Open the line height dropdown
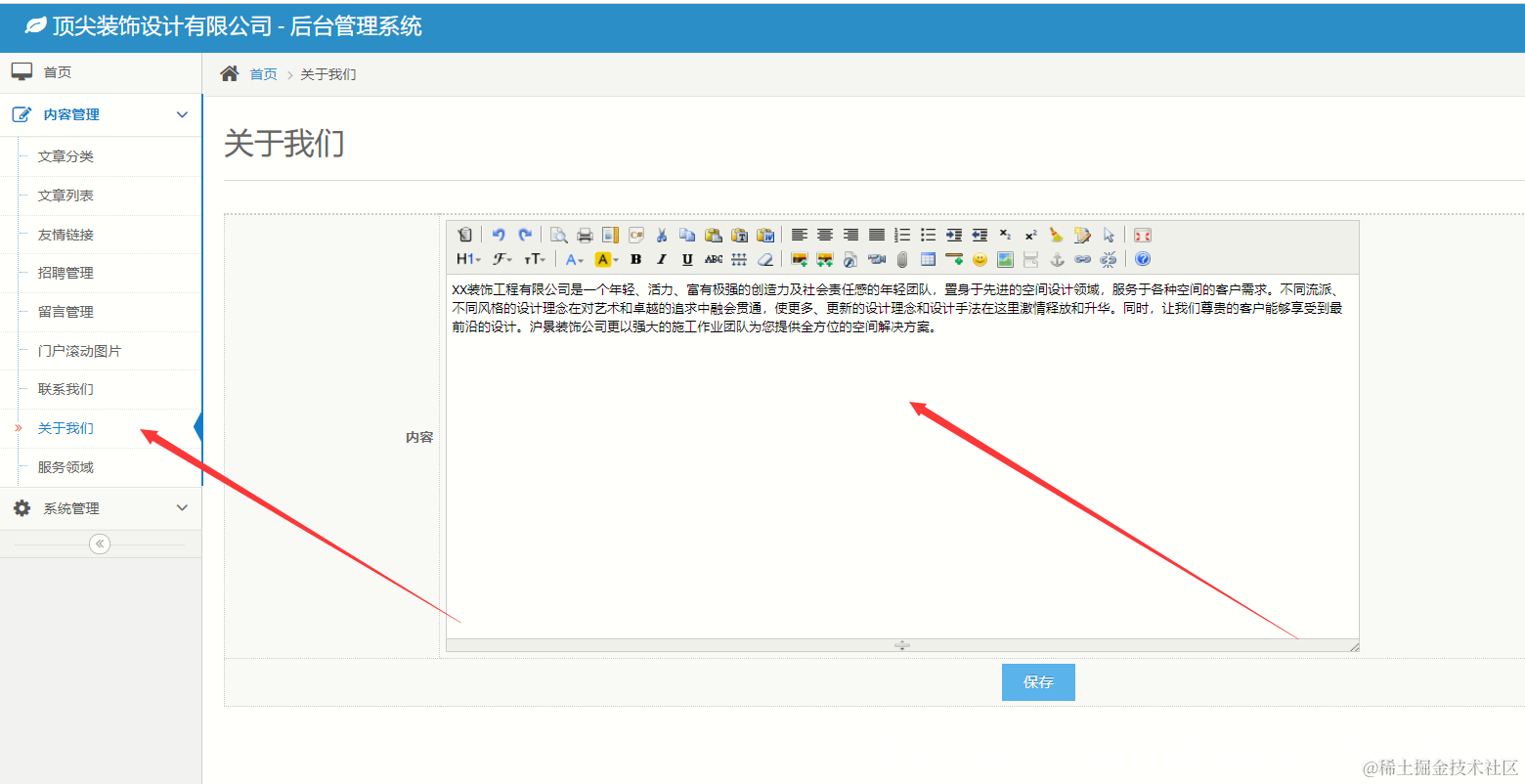The image size is (1525, 784). click(x=739, y=259)
